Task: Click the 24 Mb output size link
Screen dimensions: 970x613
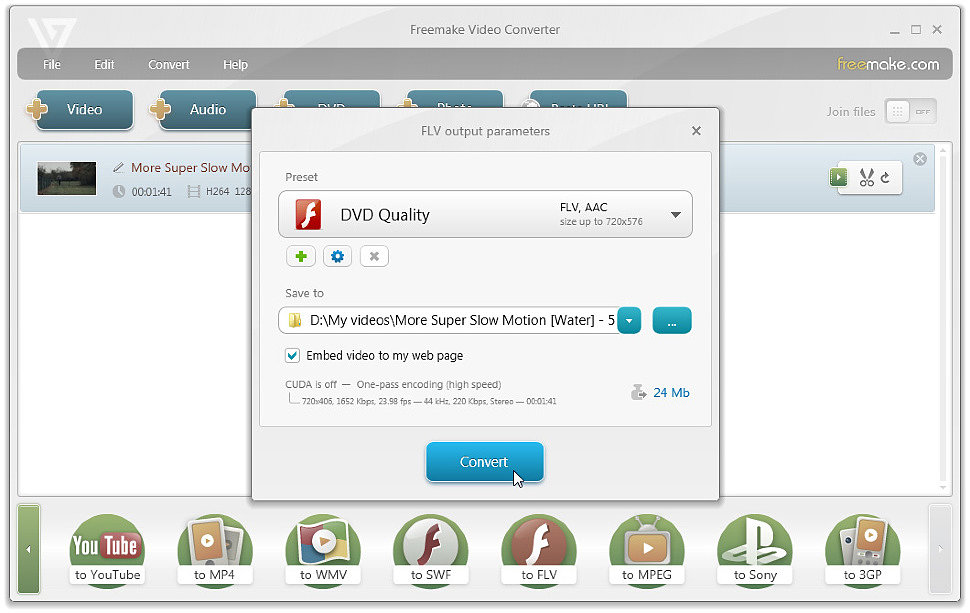Action: tap(671, 393)
